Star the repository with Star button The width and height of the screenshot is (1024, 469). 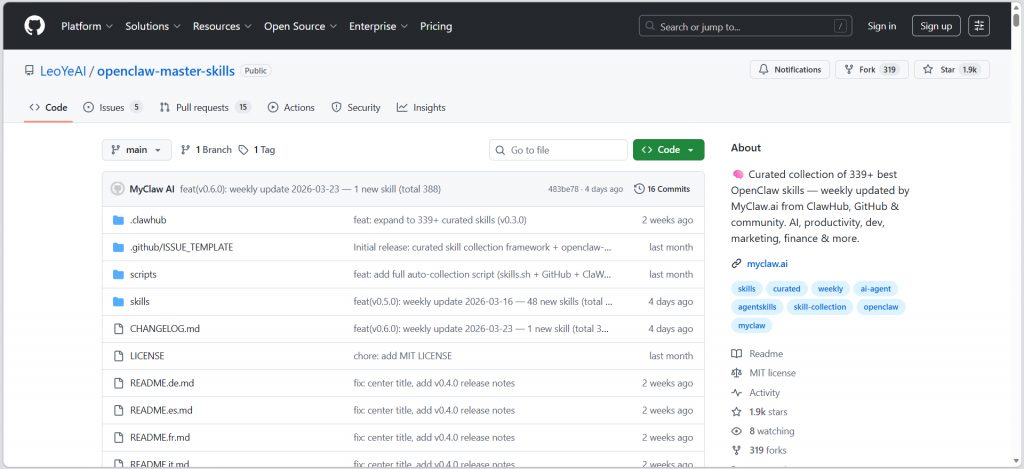pyautogui.click(x=952, y=69)
